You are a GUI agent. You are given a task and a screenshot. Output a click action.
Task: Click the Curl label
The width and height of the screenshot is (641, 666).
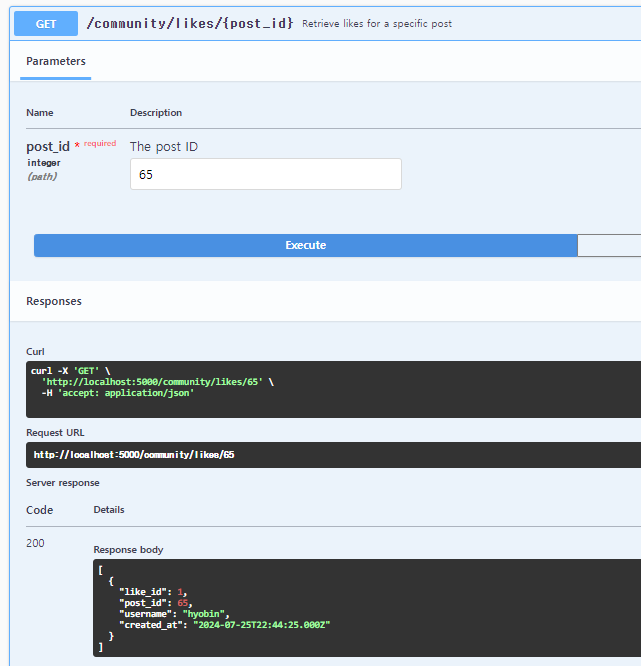tap(35, 352)
